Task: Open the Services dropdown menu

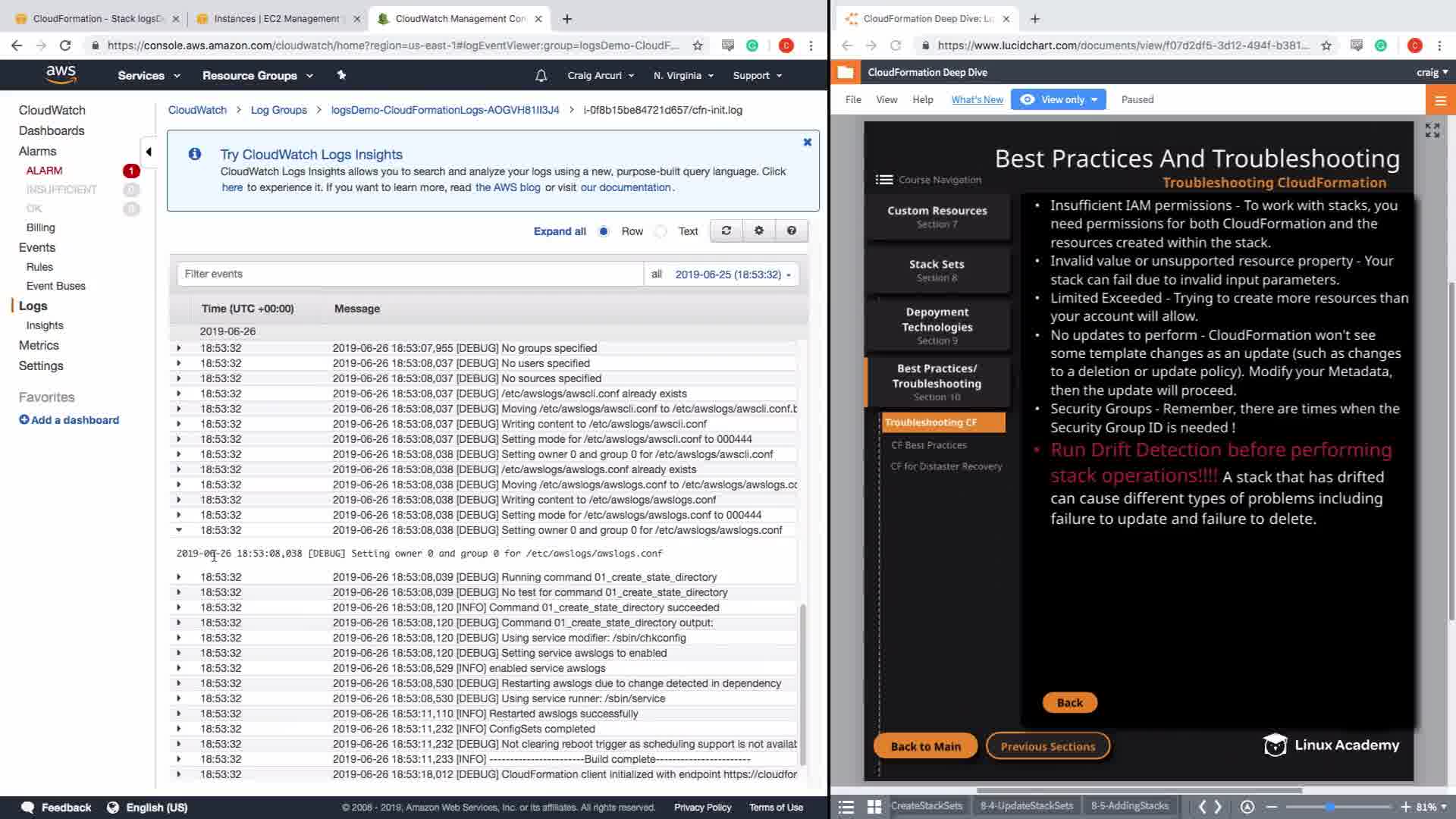Action: coord(149,76)
